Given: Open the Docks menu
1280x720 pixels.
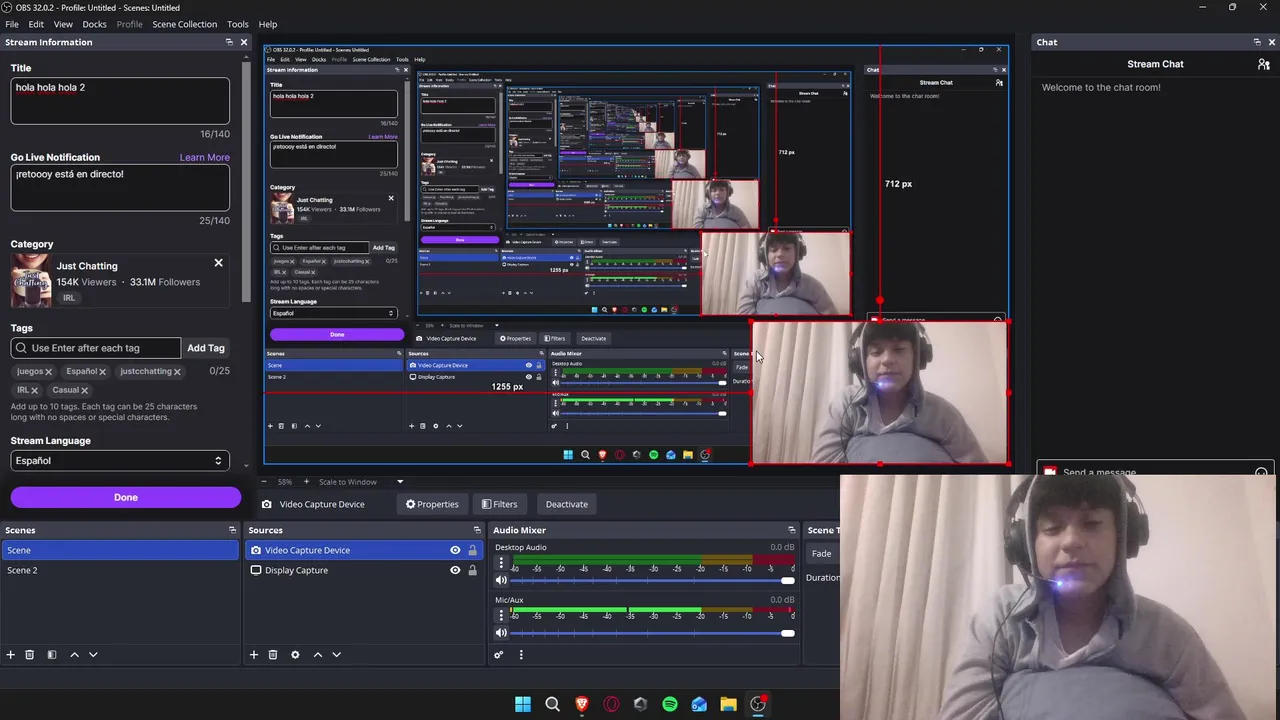Looking at the screenshot, I should (94, 24).
